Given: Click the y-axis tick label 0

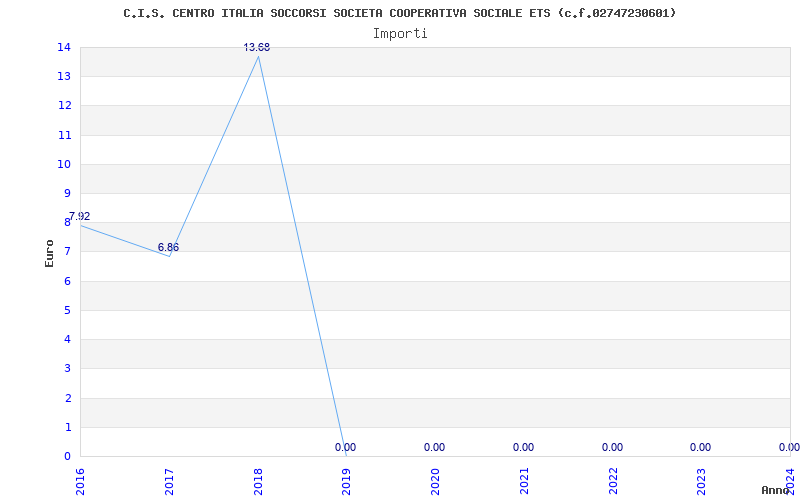Looking at the screenshot, I should [x=67, y=456].
